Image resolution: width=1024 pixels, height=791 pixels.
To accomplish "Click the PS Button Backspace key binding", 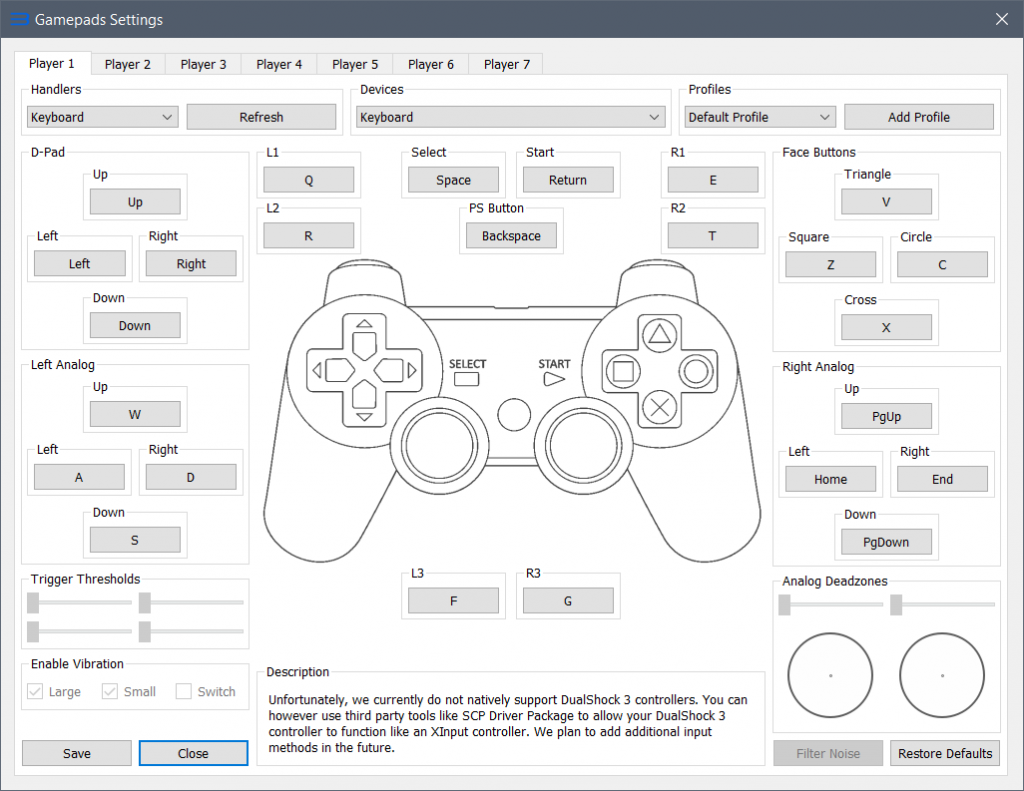I will [511, 236].
